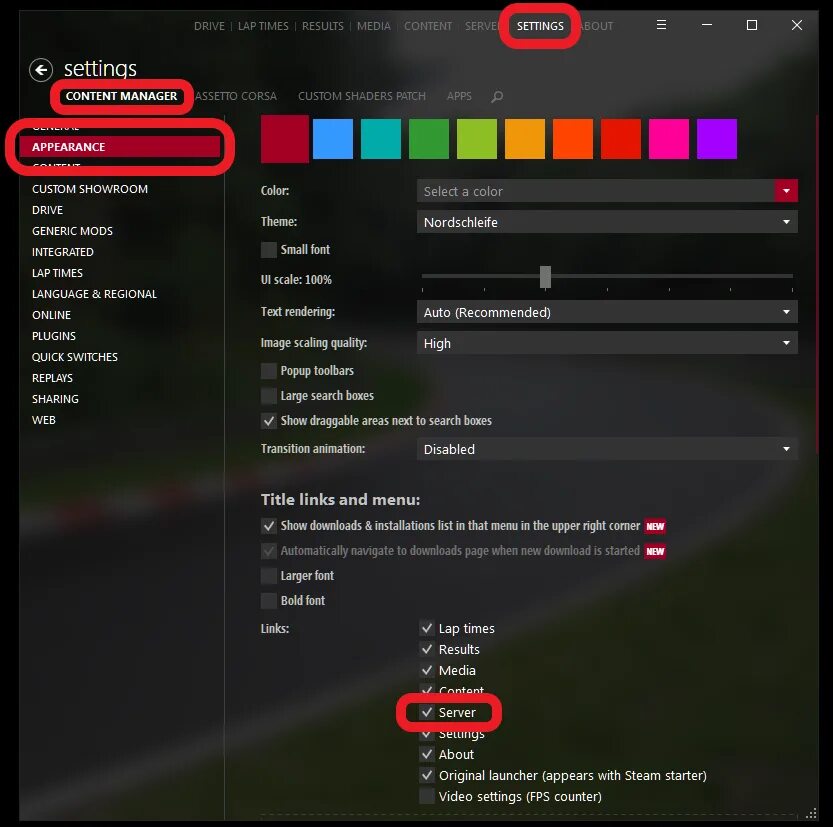Viewport: 833px width, 827px height.
Task: Select the Content Manager settings tab
Action: [x=121, y=96]
